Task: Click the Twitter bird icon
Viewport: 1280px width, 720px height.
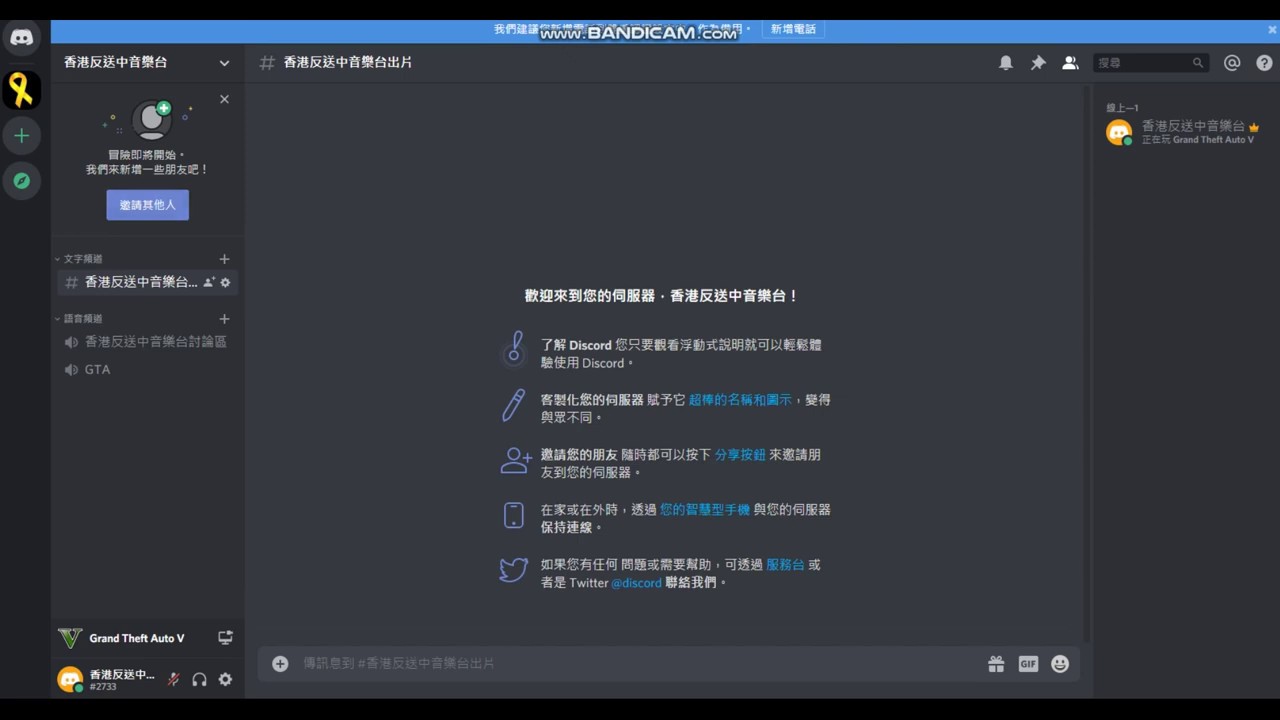Action: tap(514, 570)
